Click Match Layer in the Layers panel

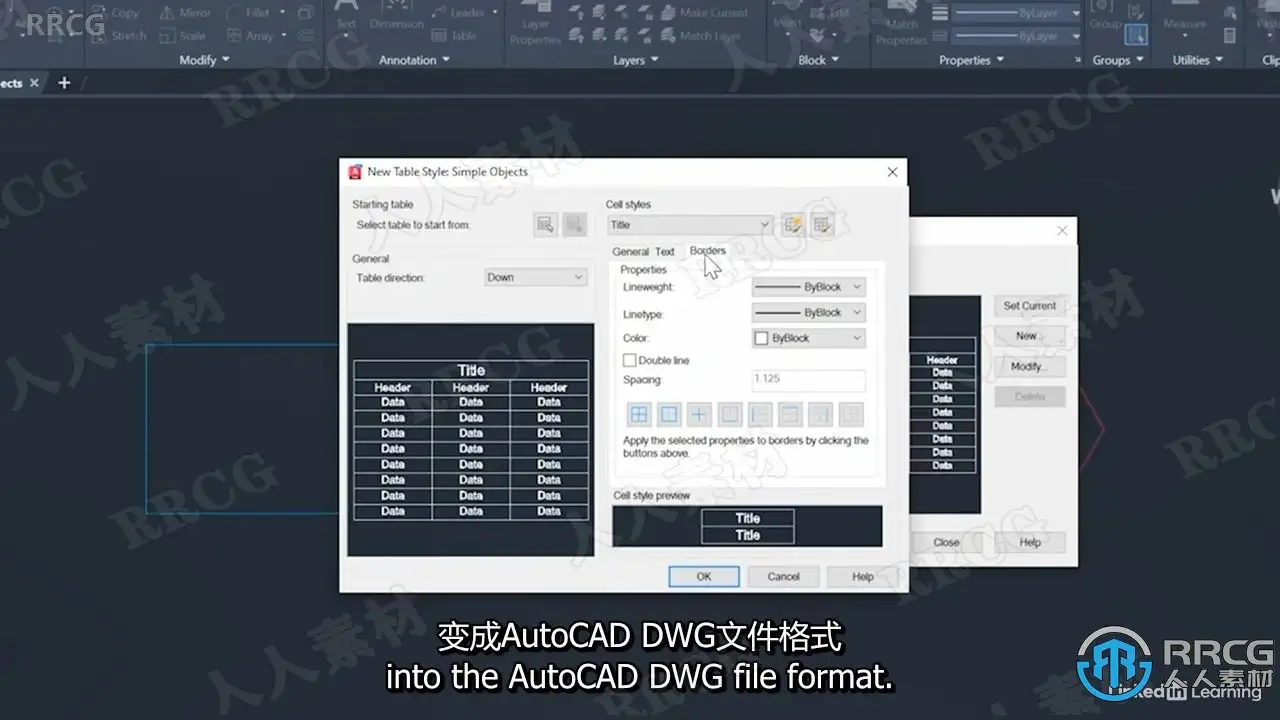[x=698, y=36]
